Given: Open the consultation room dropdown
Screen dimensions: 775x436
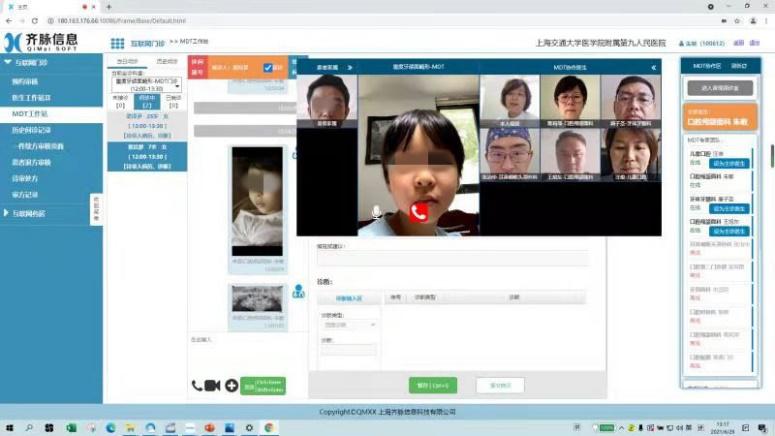Looking at the screenshot, I should 146,86.
